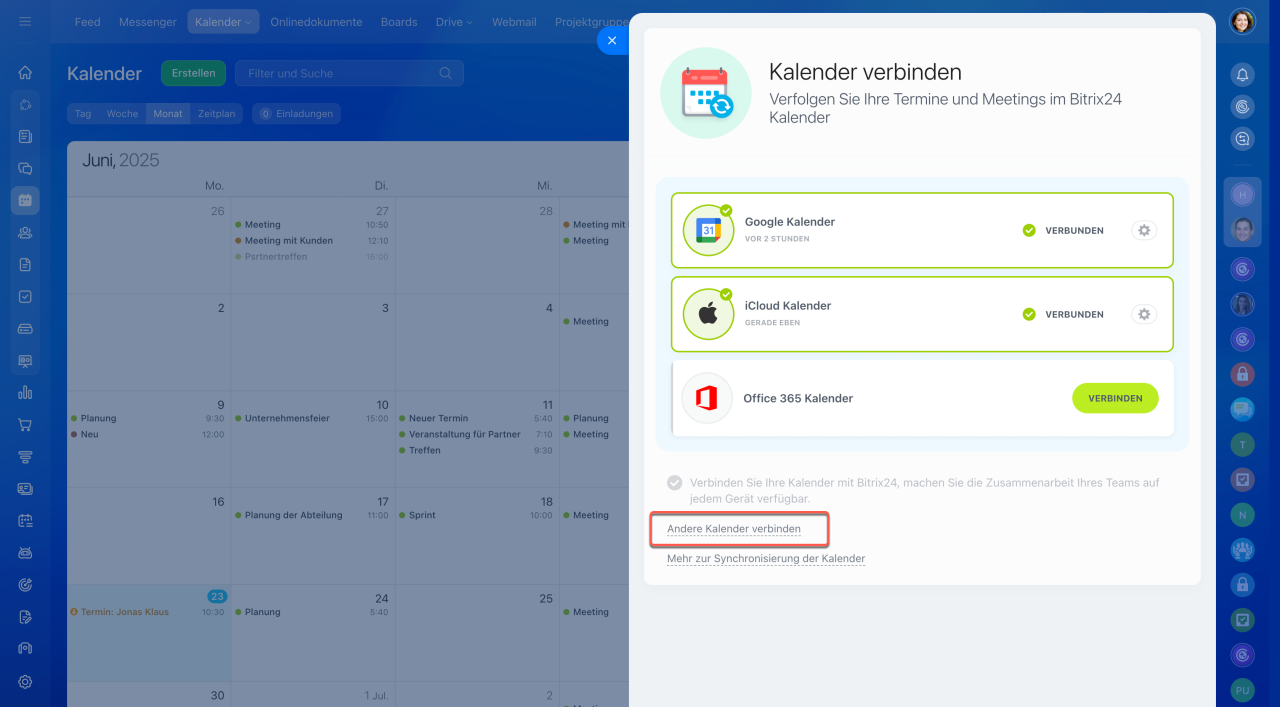
Task: Select the date 24 calendar cell number
Action: [381, 598]
